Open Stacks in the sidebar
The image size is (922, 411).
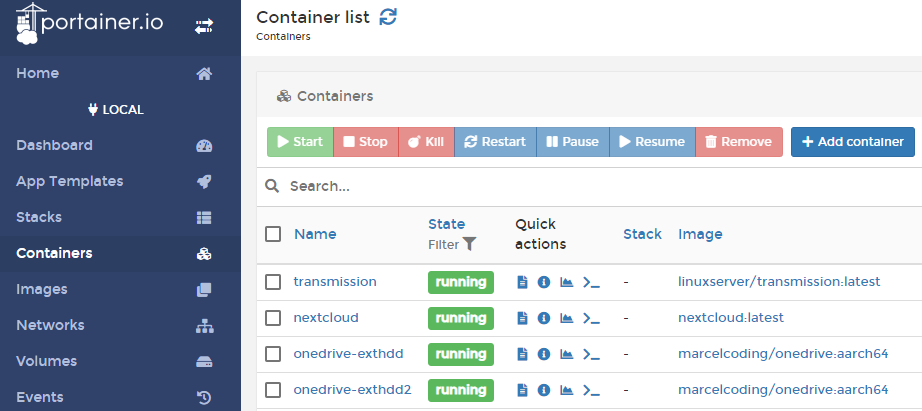[39, 217]
